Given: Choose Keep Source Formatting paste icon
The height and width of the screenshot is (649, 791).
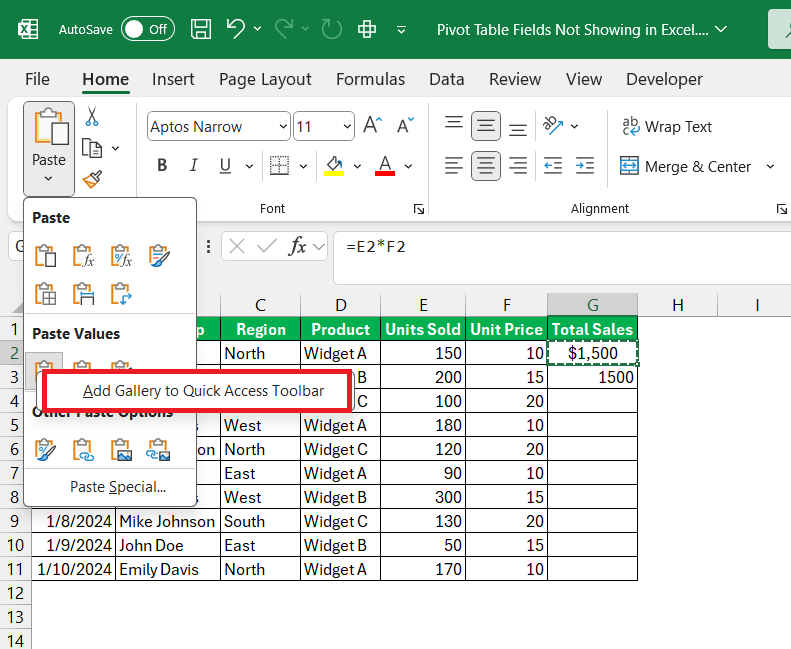Looking at the screenshot, I should coord(159,255).
